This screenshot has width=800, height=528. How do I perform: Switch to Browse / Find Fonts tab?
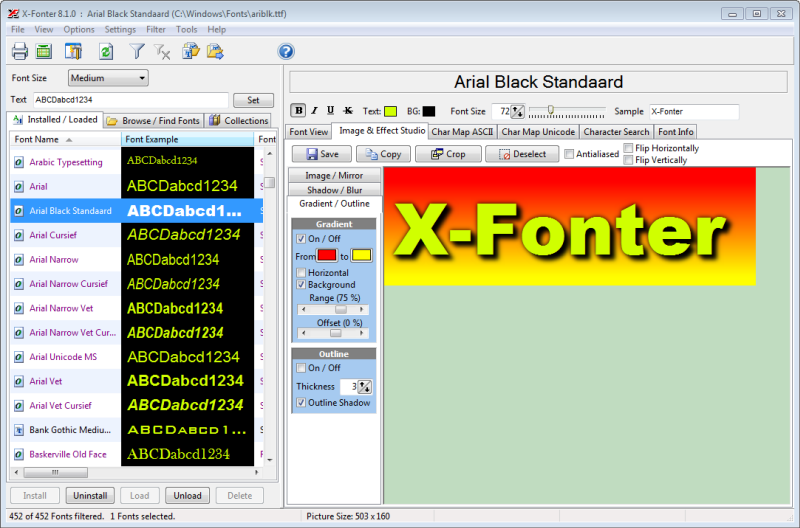(154, 121)
